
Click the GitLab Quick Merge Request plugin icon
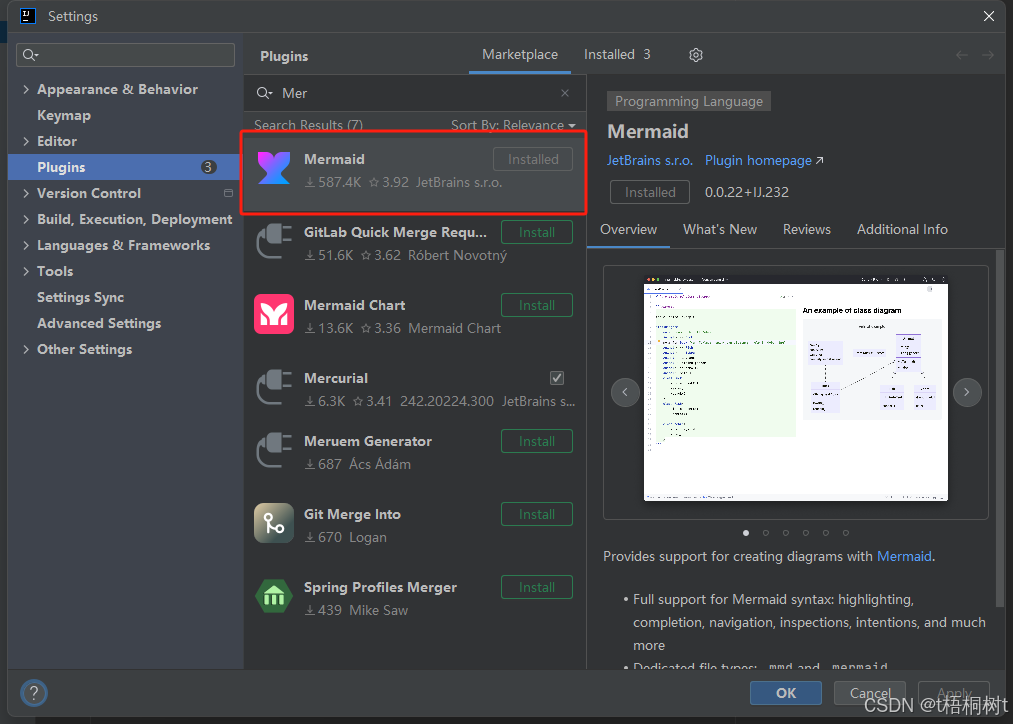(274, 241)
